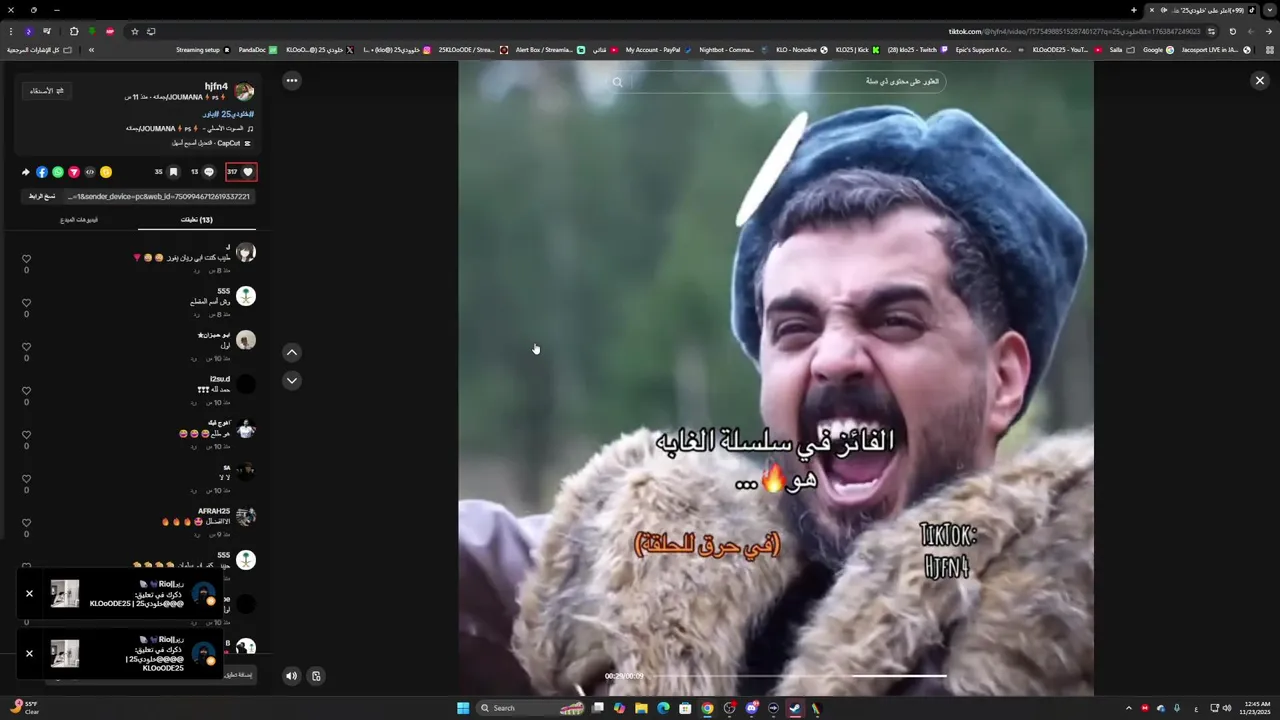Click the embed code share icon
Screen dimensions: 1280x720
90,172
